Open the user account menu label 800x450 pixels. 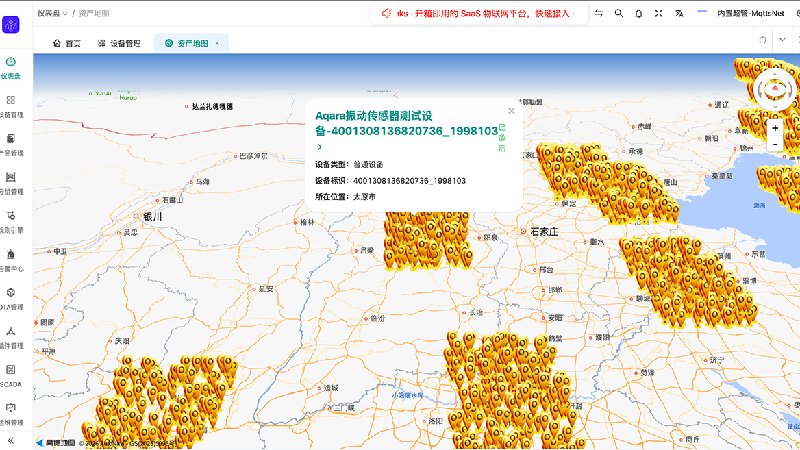pos(751,13)
